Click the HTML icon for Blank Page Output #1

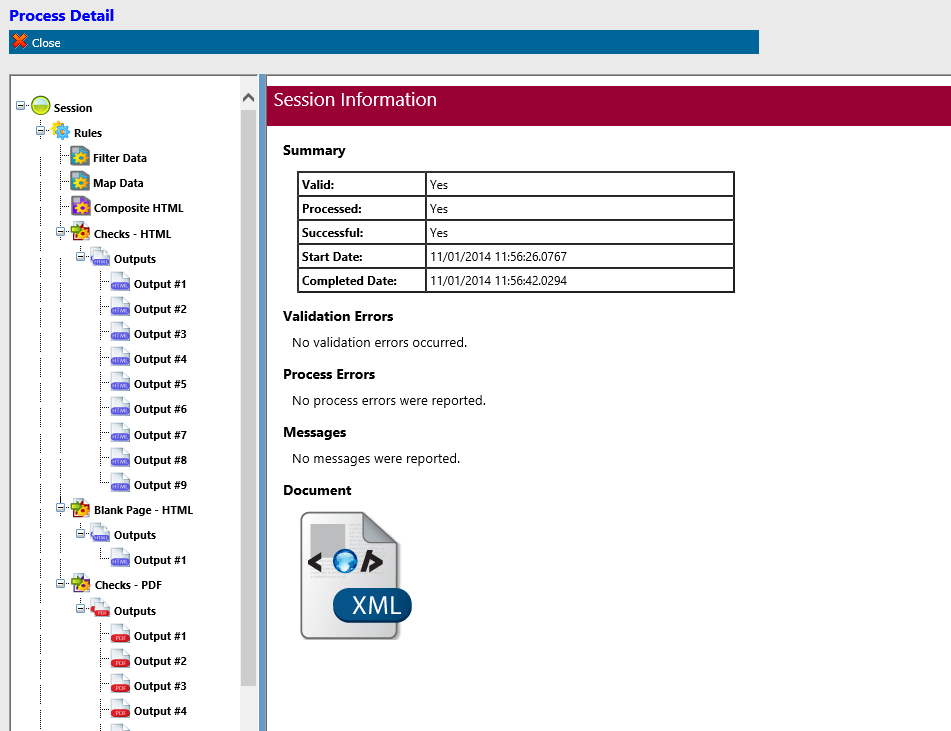(x=120, y=559)
